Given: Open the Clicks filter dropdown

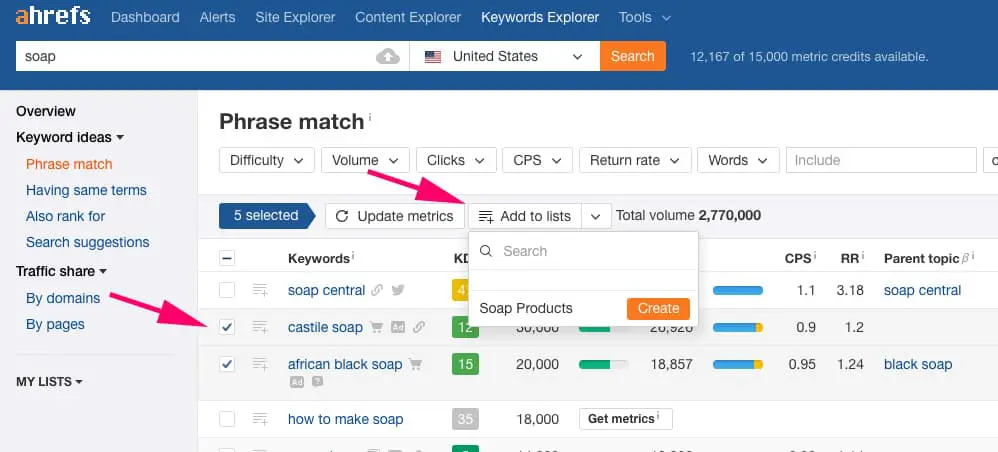Looking at the screenshot, I should pos(456,160).
